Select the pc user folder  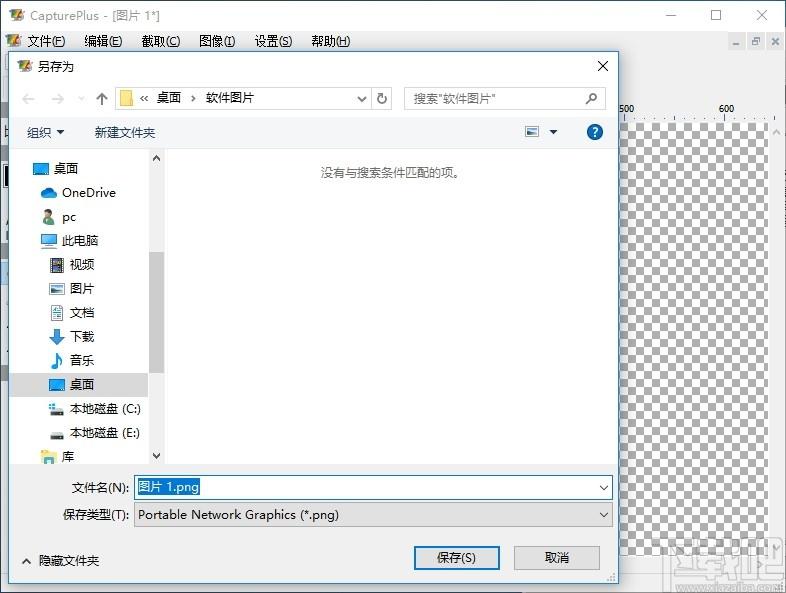(59, 217)
